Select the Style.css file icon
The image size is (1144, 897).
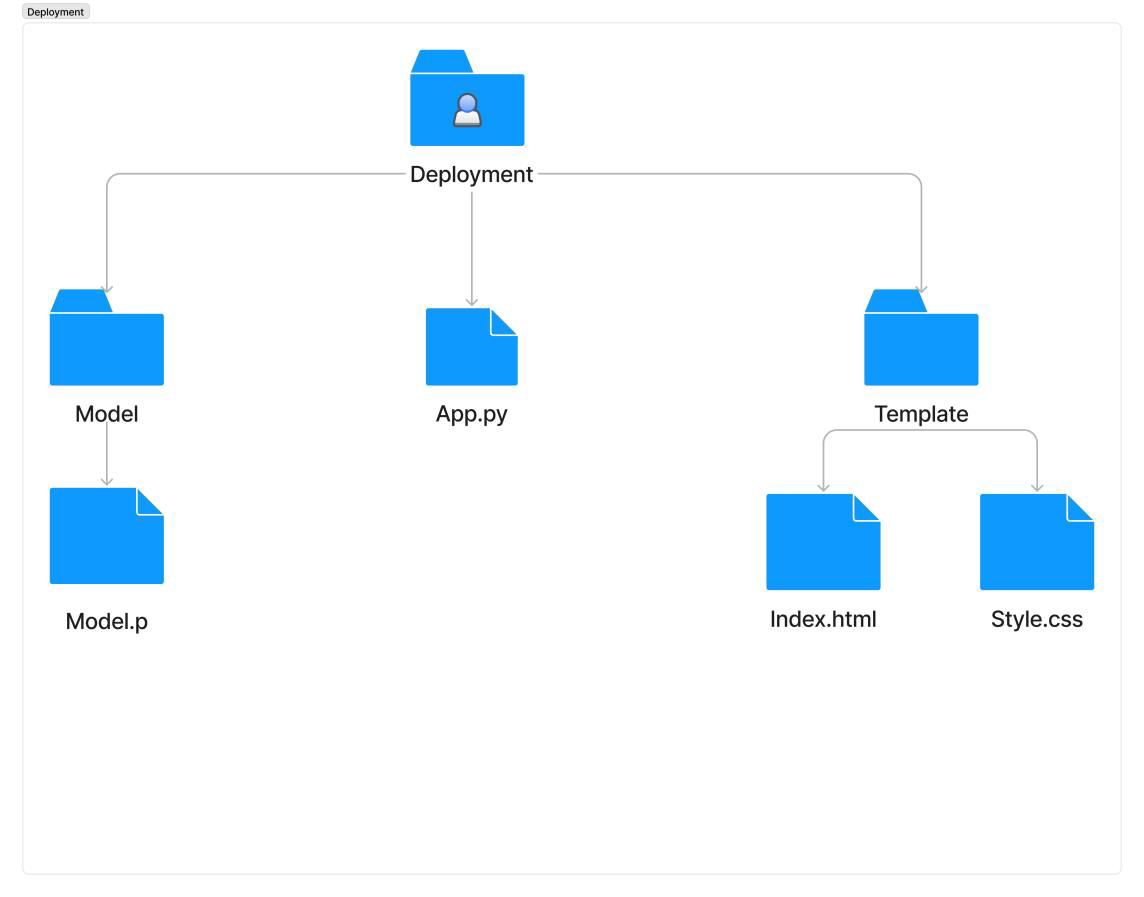point(1037,542)
